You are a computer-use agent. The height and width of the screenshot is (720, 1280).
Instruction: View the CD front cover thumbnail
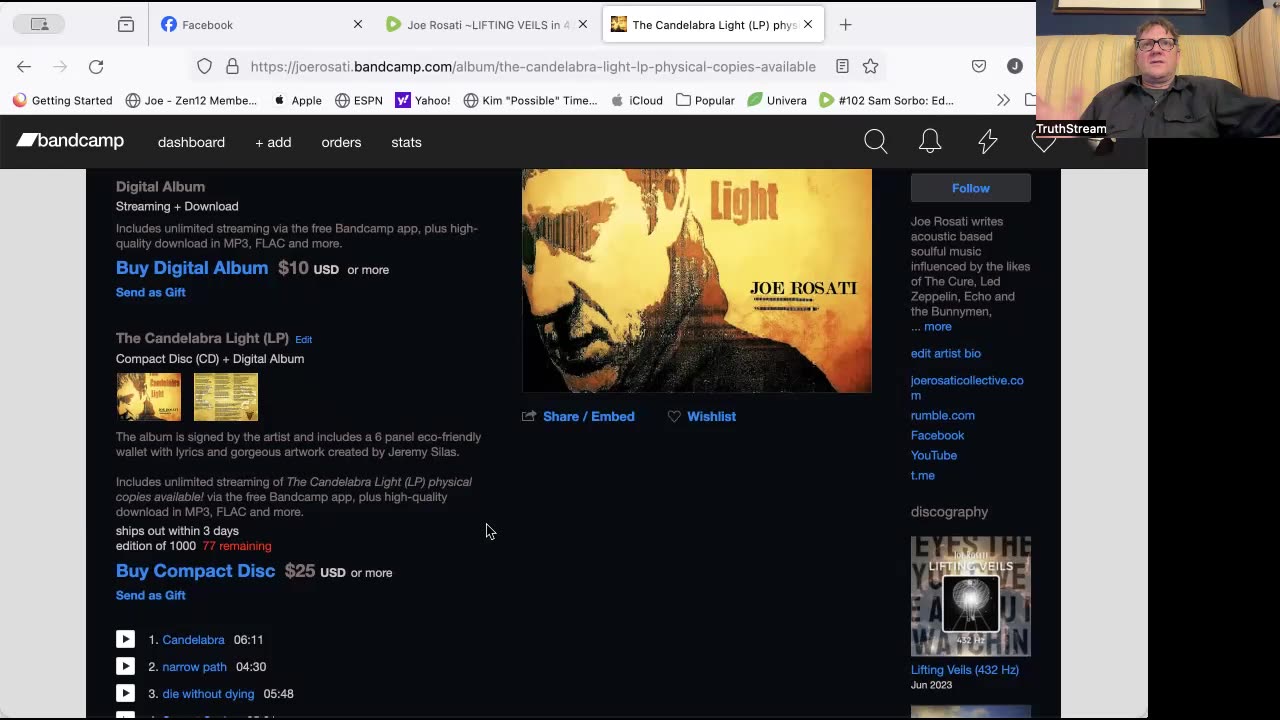(x=149, y=397)
